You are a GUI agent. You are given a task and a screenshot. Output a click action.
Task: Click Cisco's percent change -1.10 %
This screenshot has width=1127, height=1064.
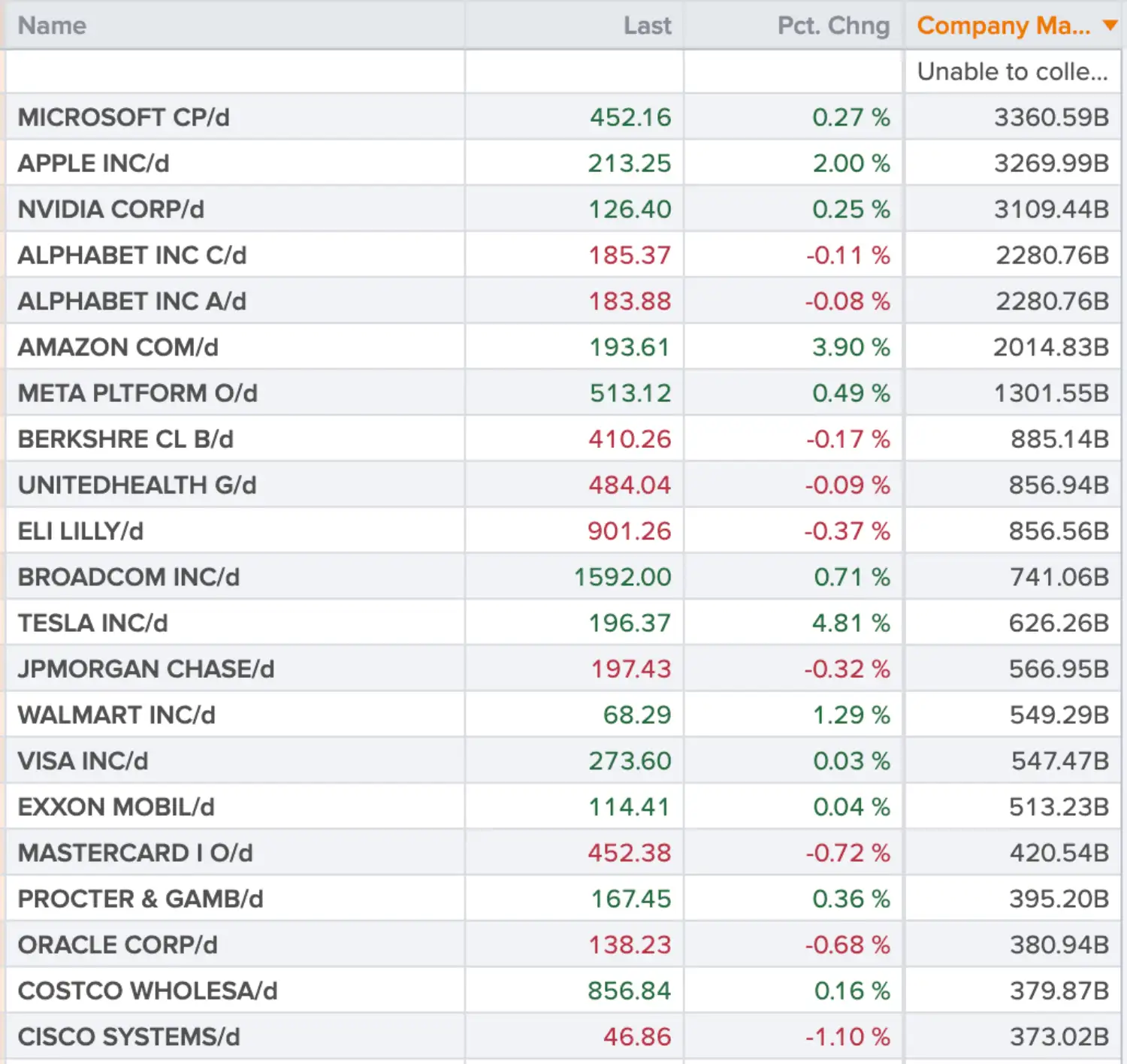[x=848, y=1037]
